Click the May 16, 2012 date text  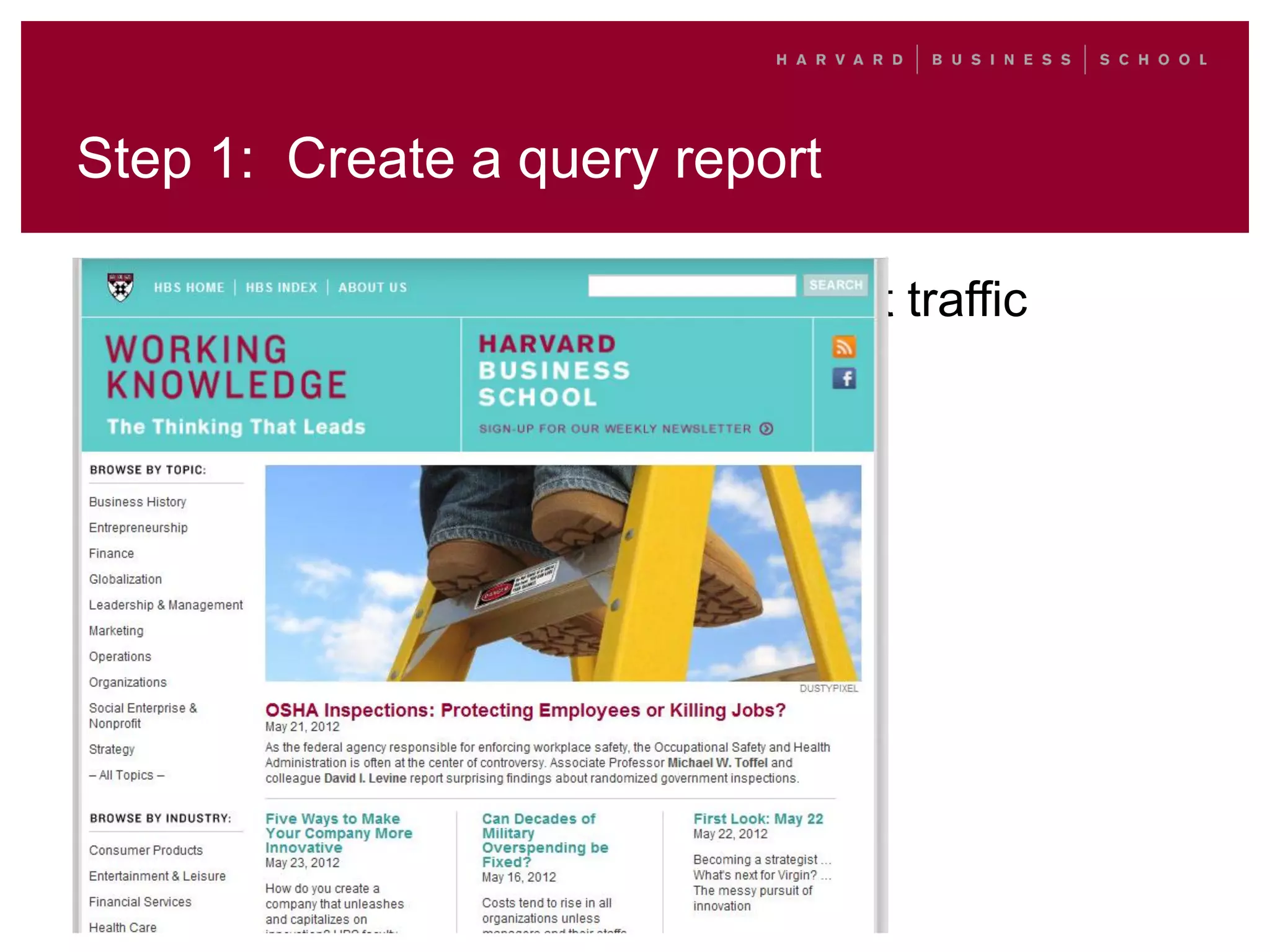pos(519,877)
